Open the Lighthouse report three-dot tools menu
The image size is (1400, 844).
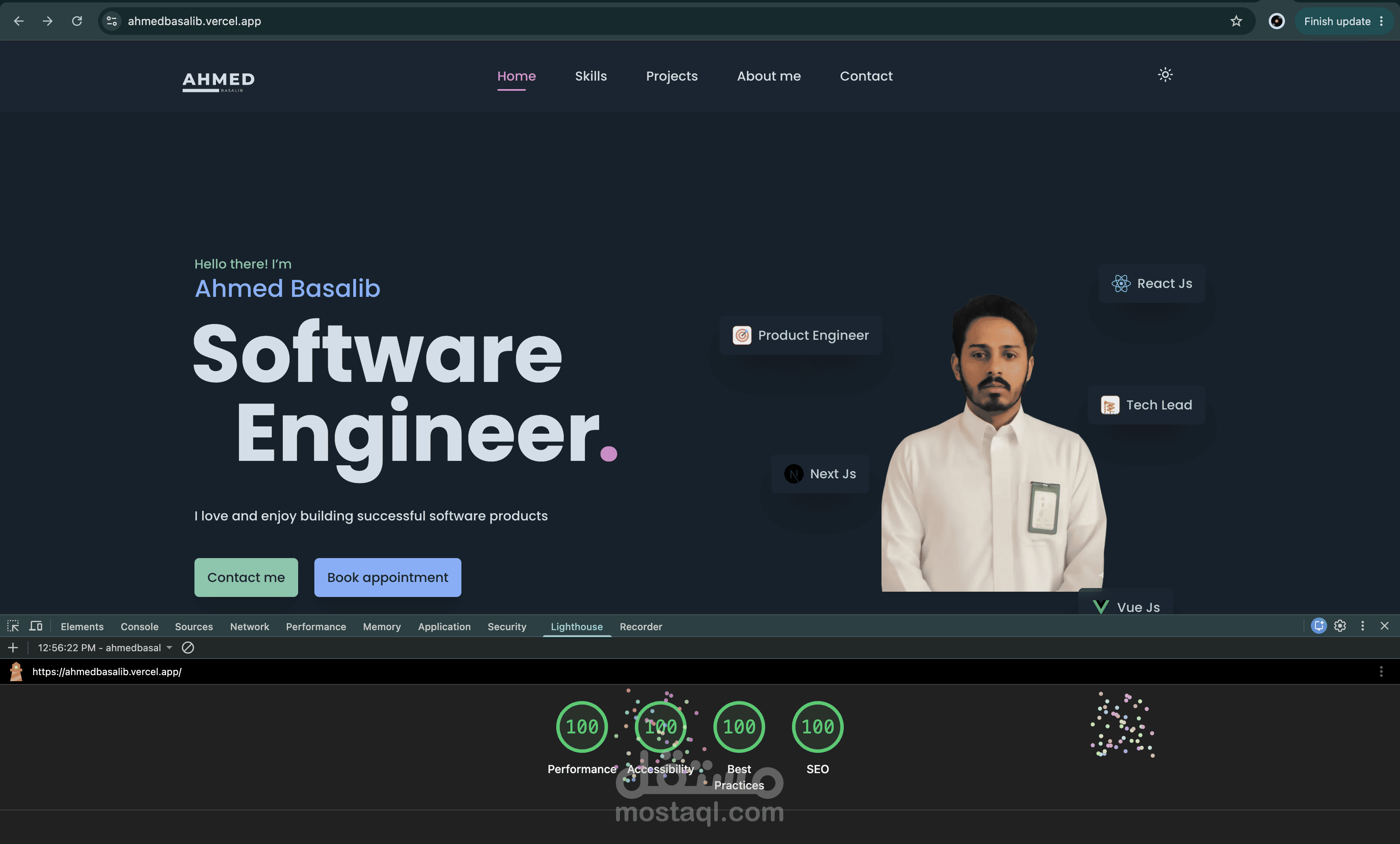point(1381,671)
